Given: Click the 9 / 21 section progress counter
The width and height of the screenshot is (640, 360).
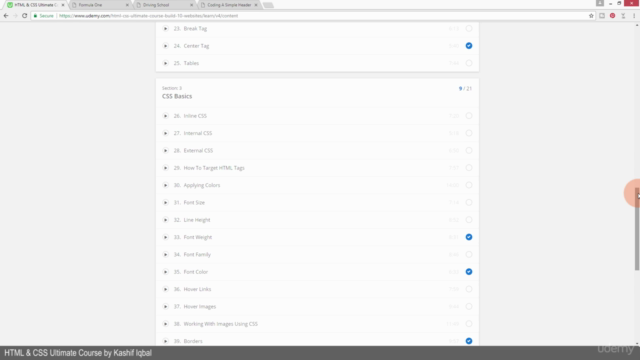Looking at the screenshot, I should 465,89.
